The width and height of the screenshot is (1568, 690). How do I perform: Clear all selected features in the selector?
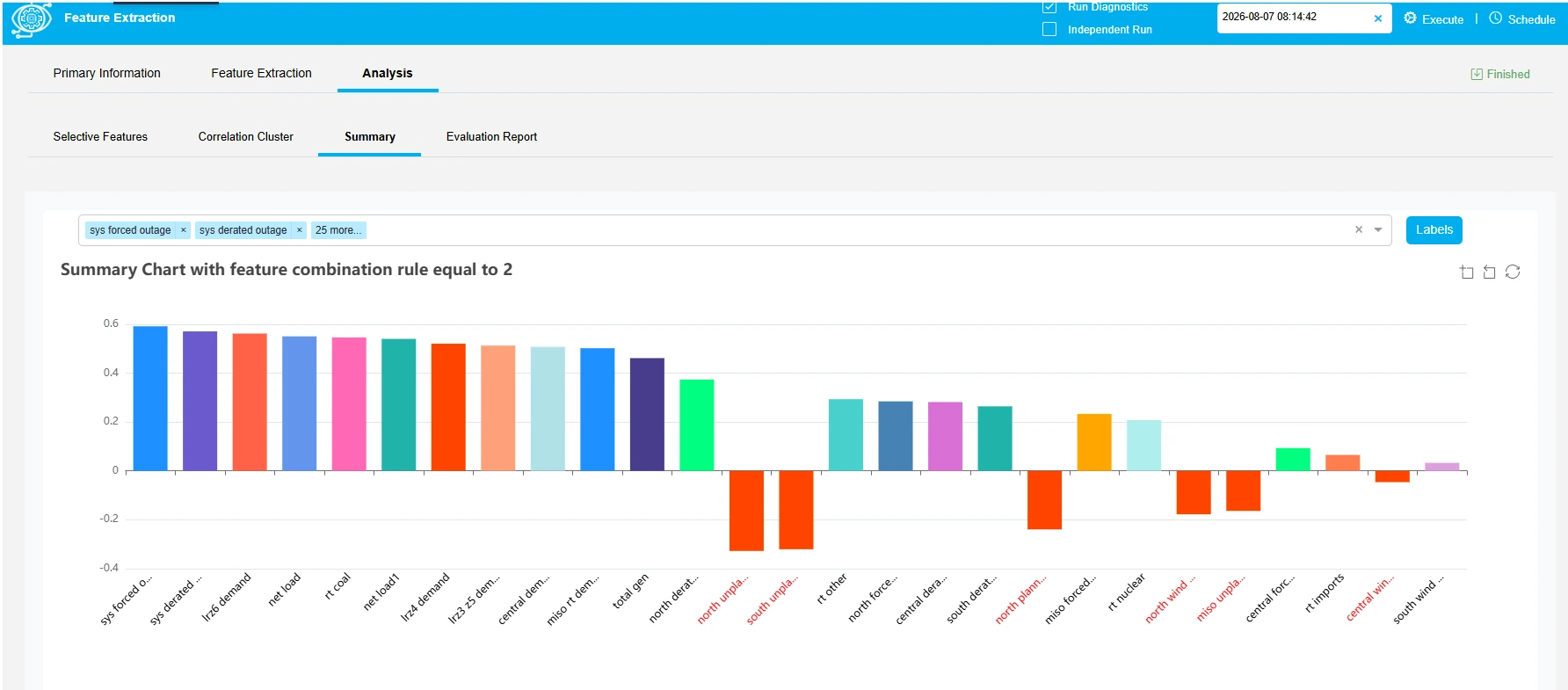tap(1359, 229)
